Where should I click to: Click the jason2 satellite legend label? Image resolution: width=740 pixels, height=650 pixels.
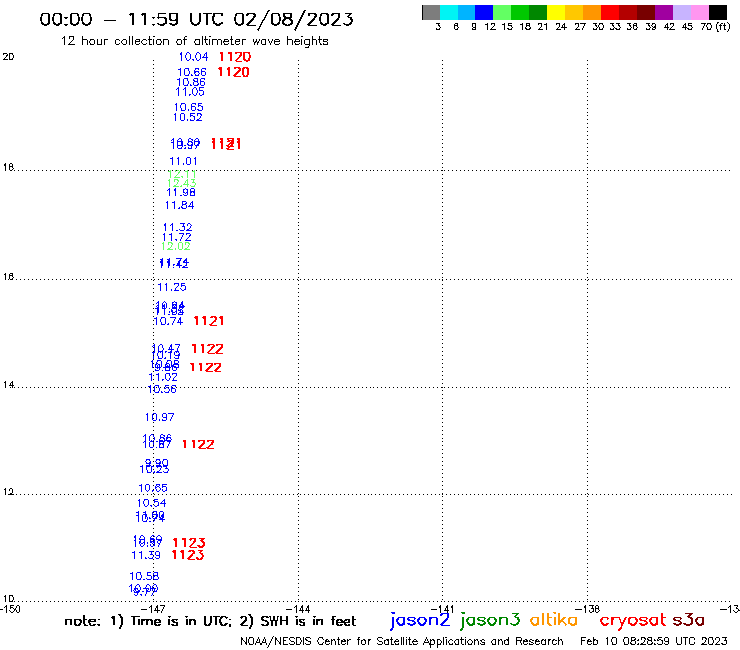click(420, 620)
